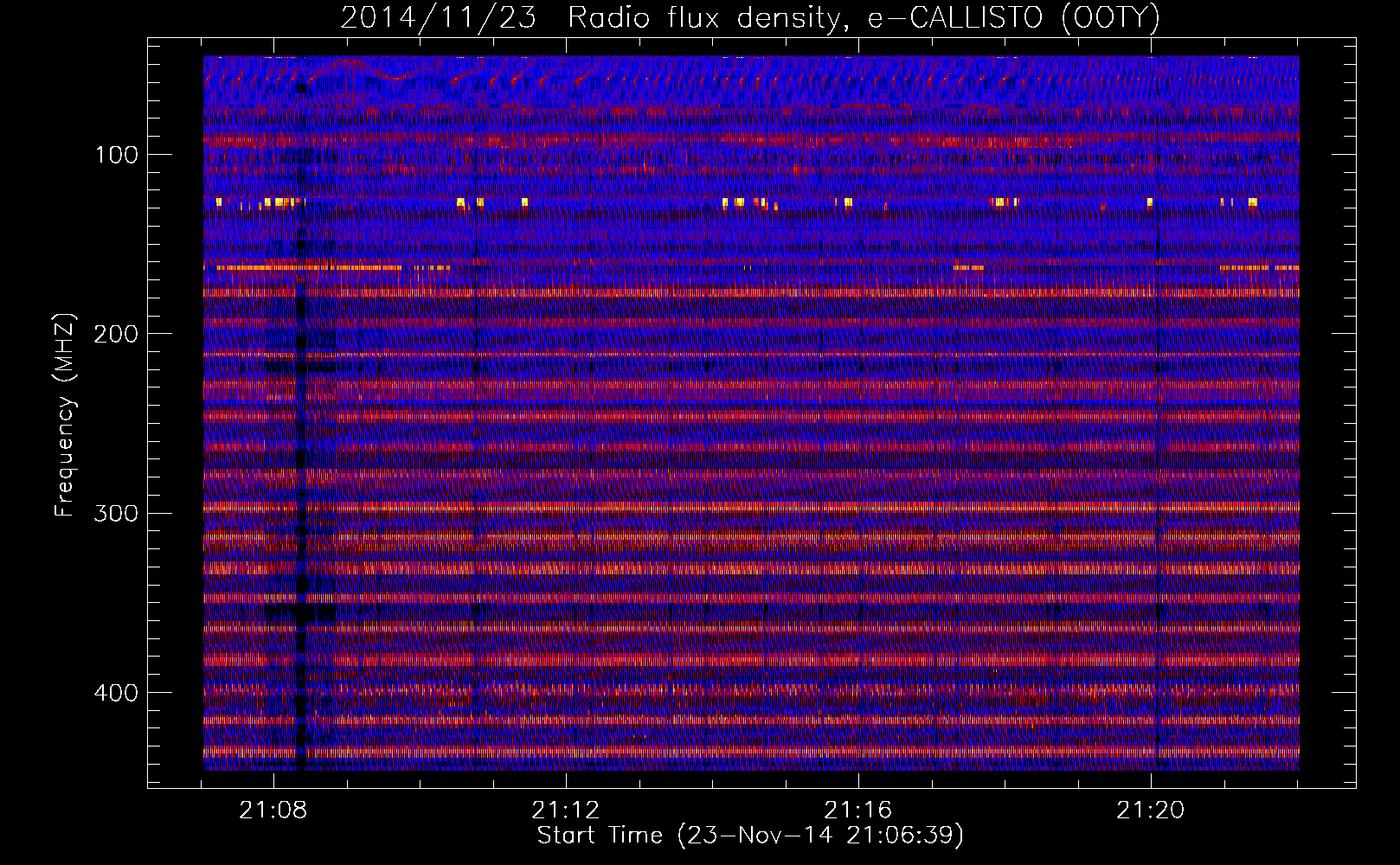Click the 200 frequency tick label
The width and height of the screenshot is (1400, 865).
(x=116, y=334)
